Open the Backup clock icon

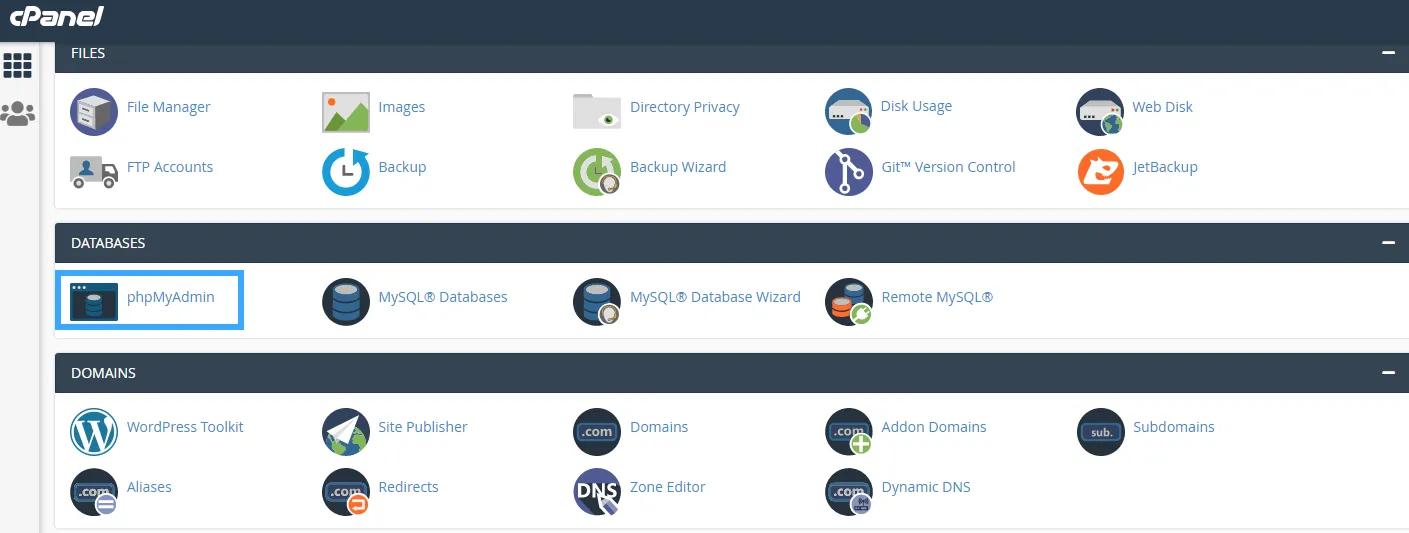point(346,171)
